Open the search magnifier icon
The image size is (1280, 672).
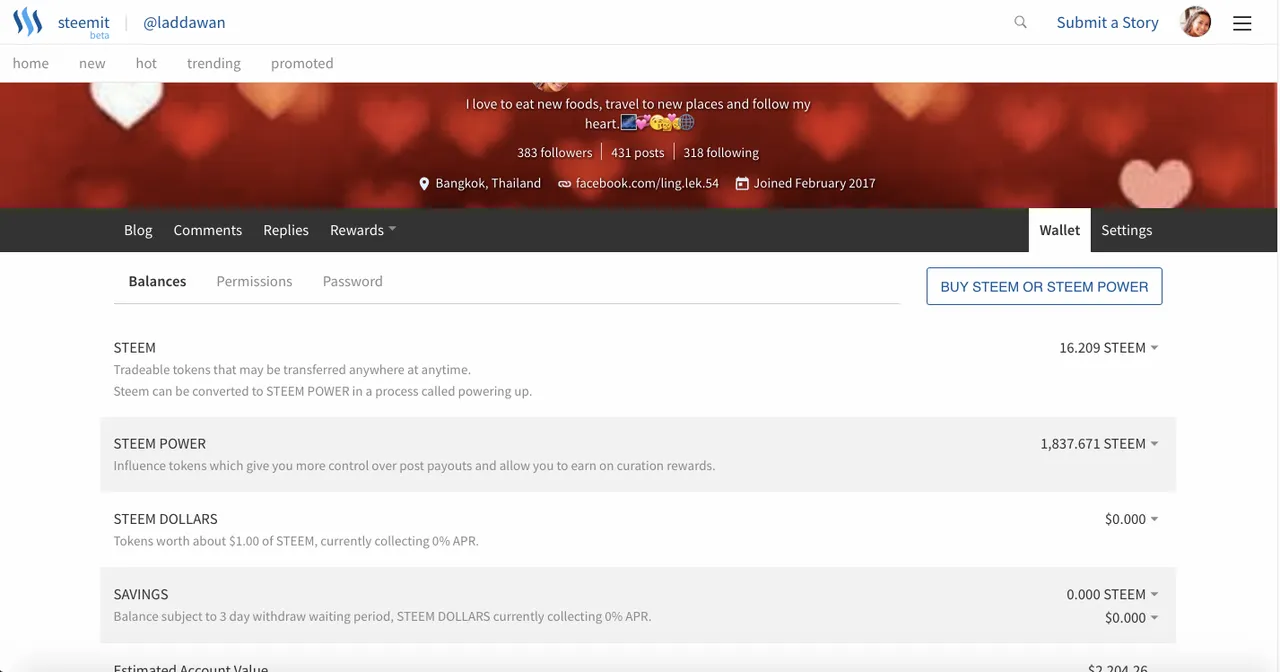coord(1020,22)
